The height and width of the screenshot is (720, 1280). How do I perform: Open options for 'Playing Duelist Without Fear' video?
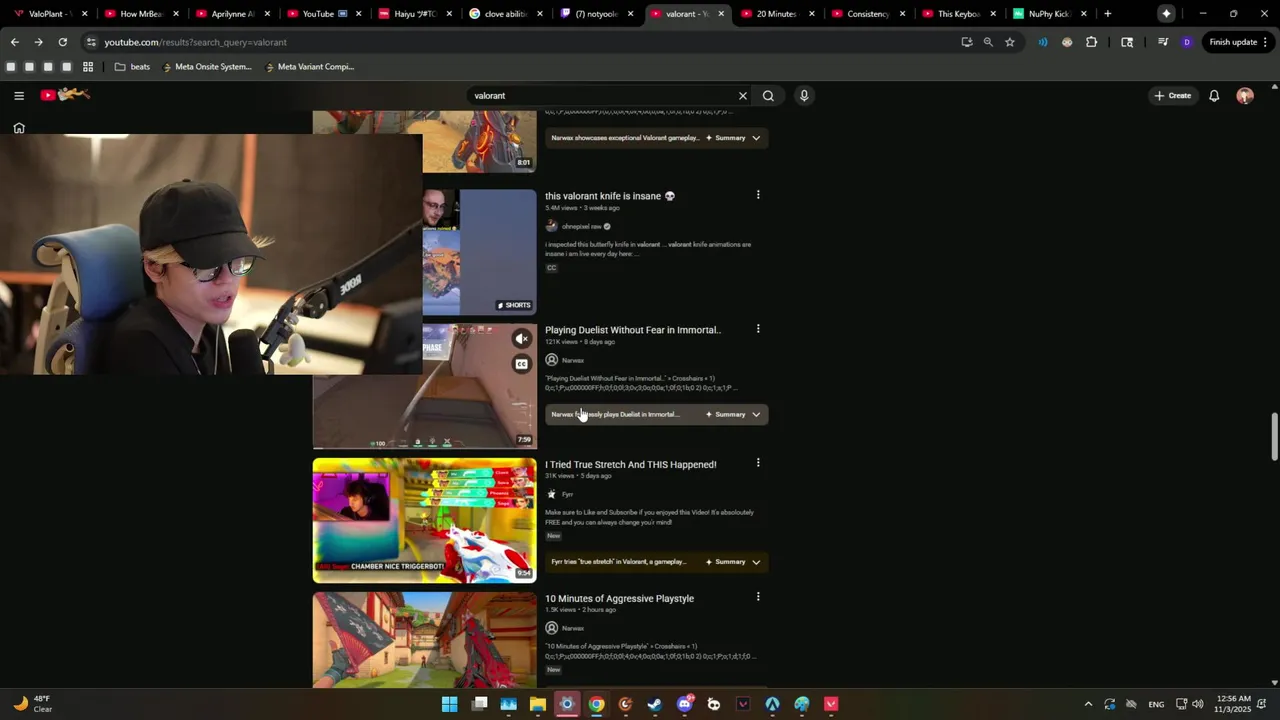758,329
